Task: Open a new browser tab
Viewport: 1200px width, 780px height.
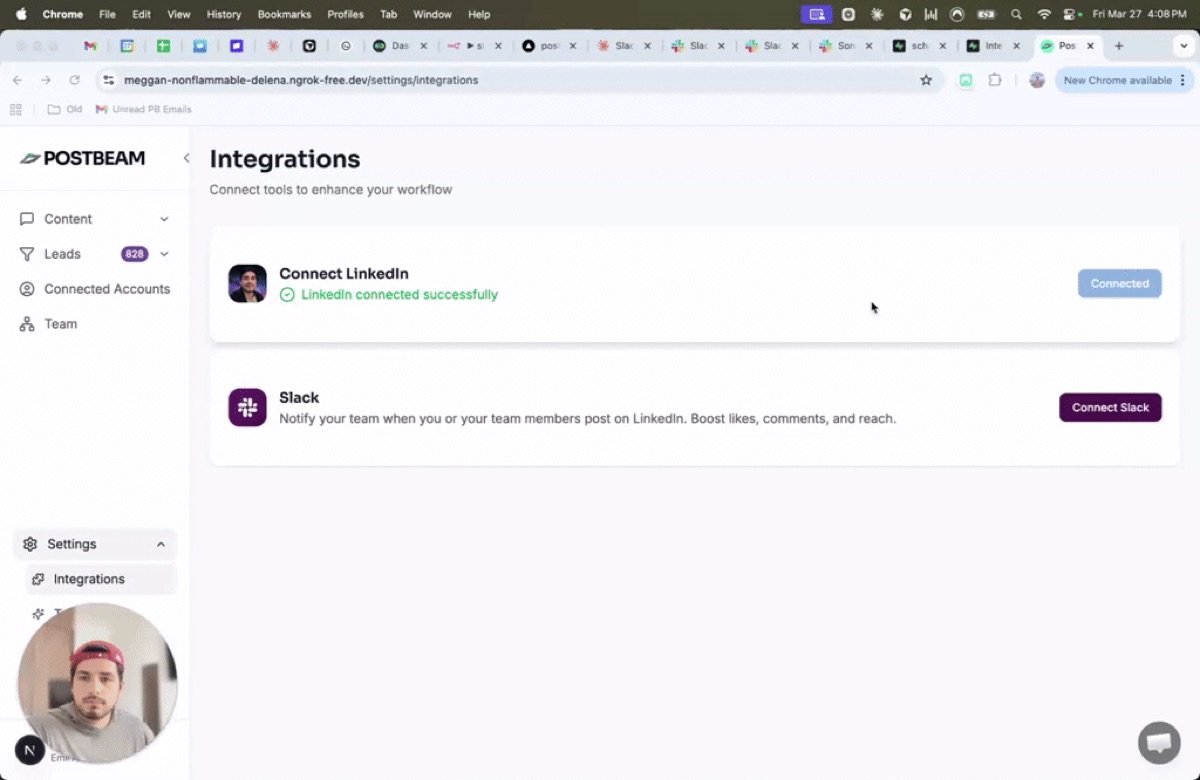Action: [x=1119, y=46]
